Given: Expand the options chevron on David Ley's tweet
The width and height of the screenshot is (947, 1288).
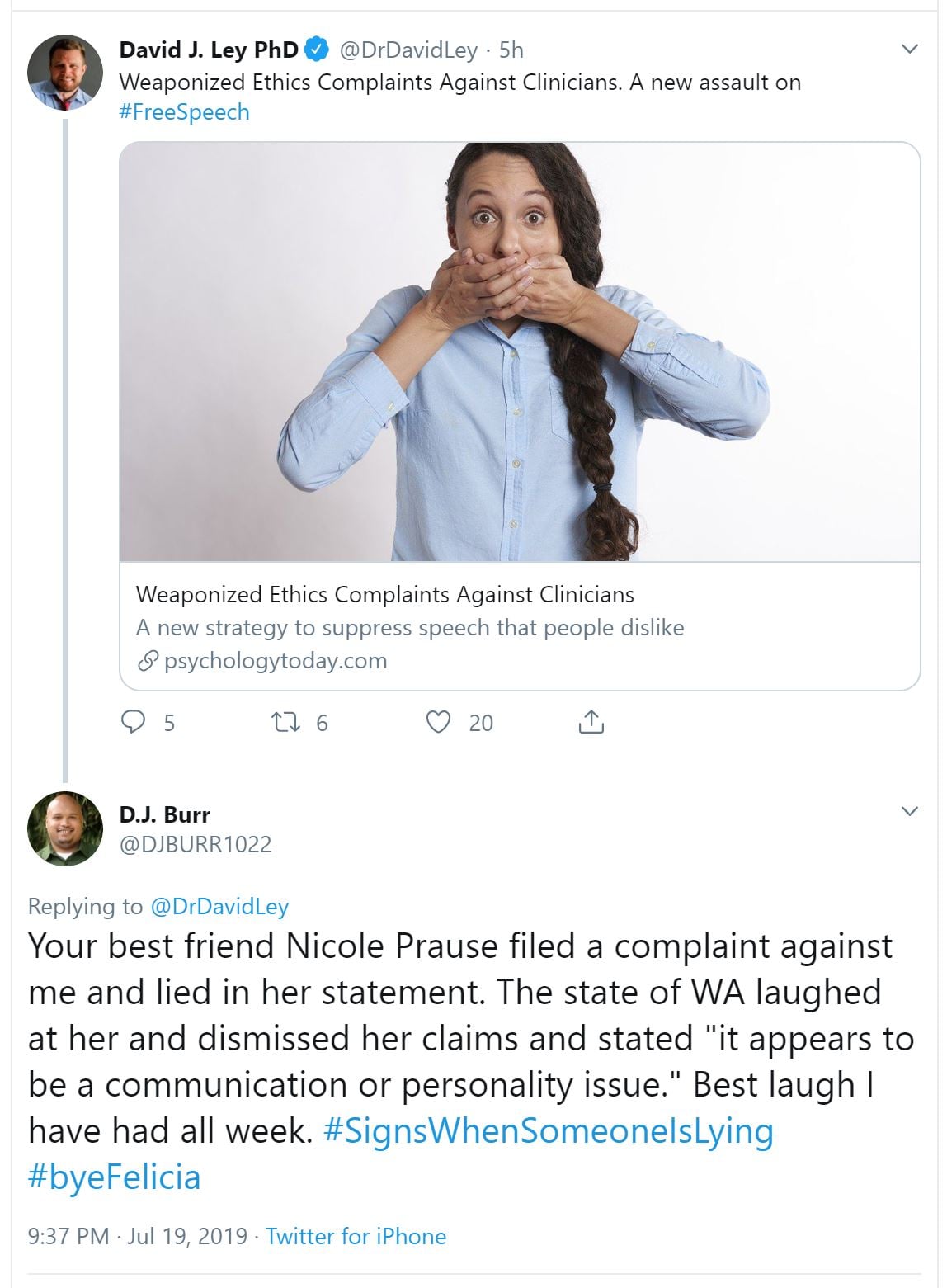Looking at the screenshot, I should [x=909, y=50].
